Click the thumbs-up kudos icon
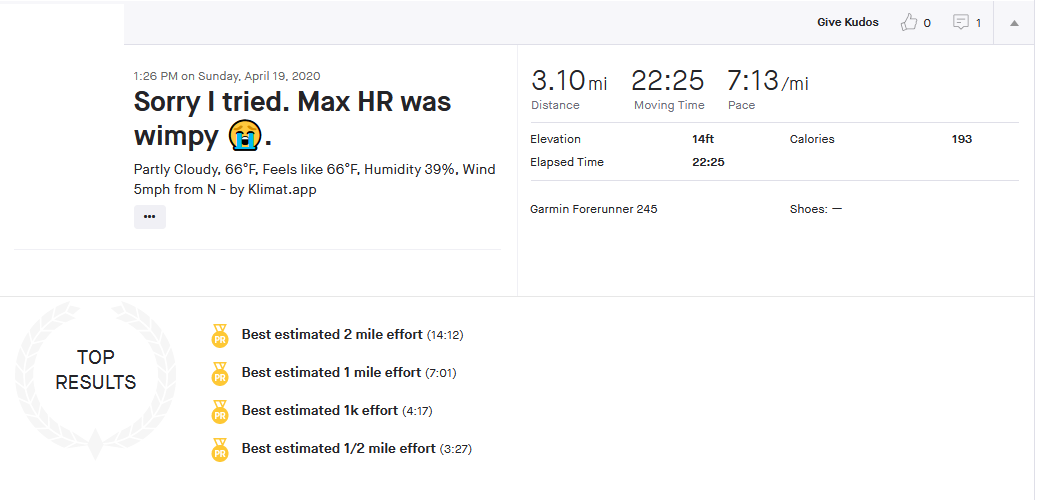The width and height of the screenshot is (1038, 500). pos(908,23)
